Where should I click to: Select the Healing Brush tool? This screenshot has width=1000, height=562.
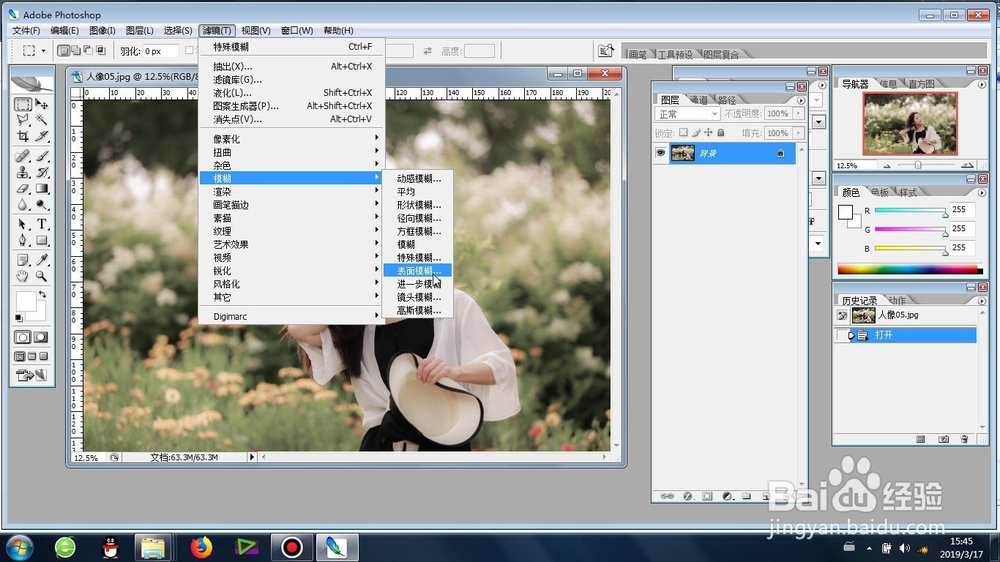(23, 156)
